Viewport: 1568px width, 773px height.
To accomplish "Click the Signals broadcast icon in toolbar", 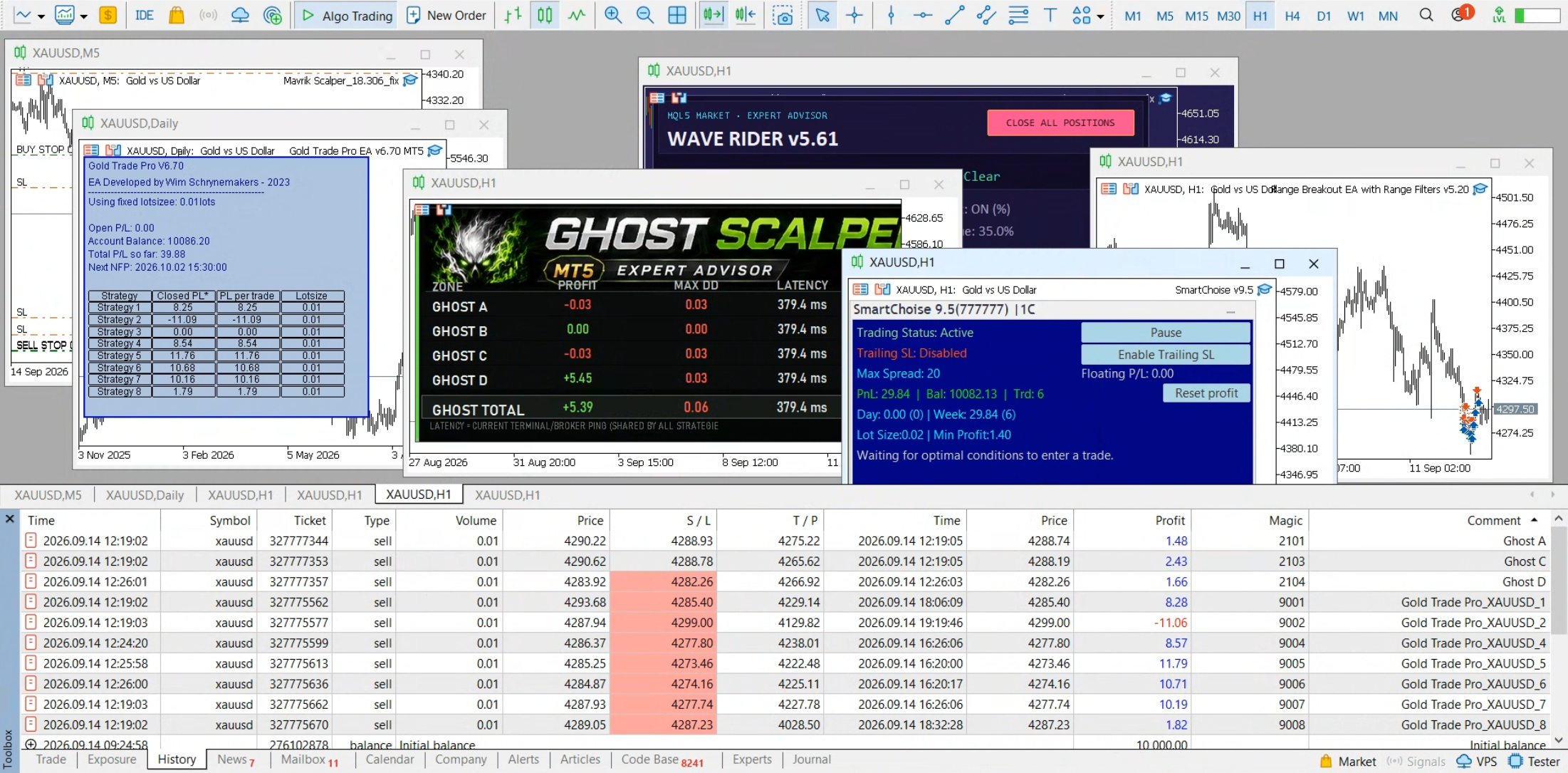I will [208, 15].
